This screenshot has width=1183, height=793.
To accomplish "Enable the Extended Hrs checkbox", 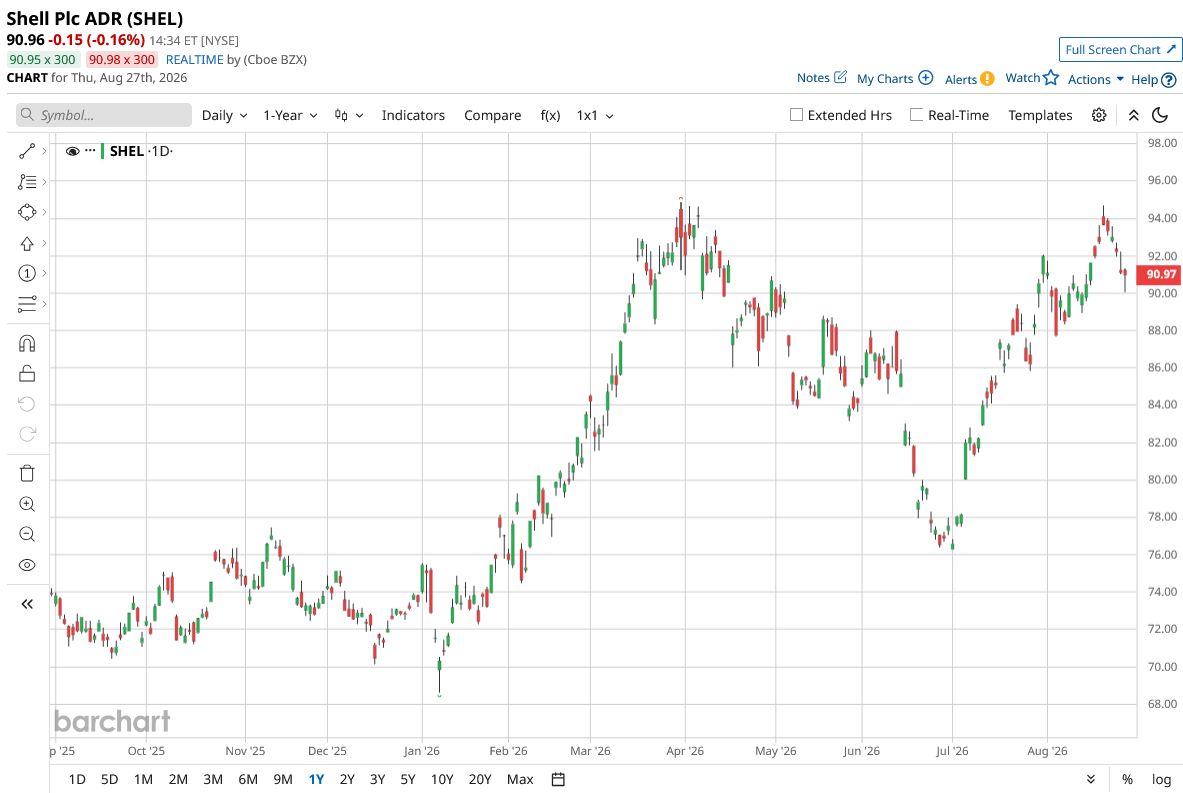I will [796, 115].
